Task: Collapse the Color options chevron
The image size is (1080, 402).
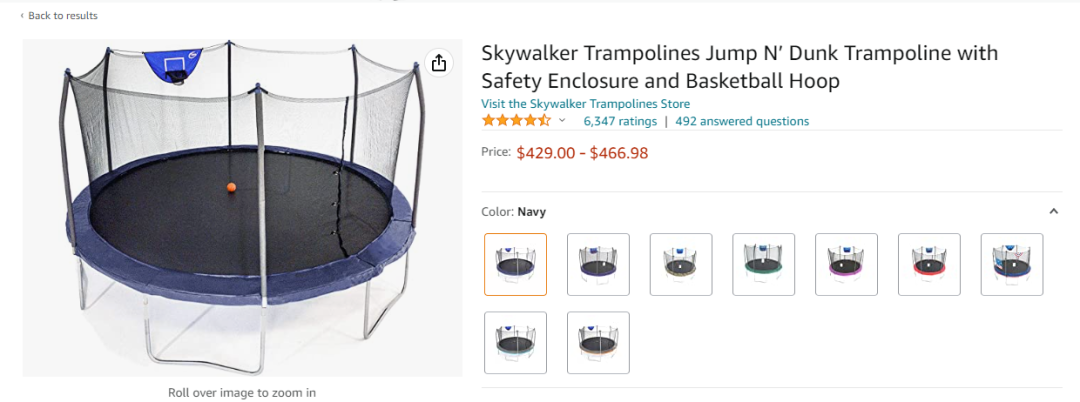Action: [1053, 211]
